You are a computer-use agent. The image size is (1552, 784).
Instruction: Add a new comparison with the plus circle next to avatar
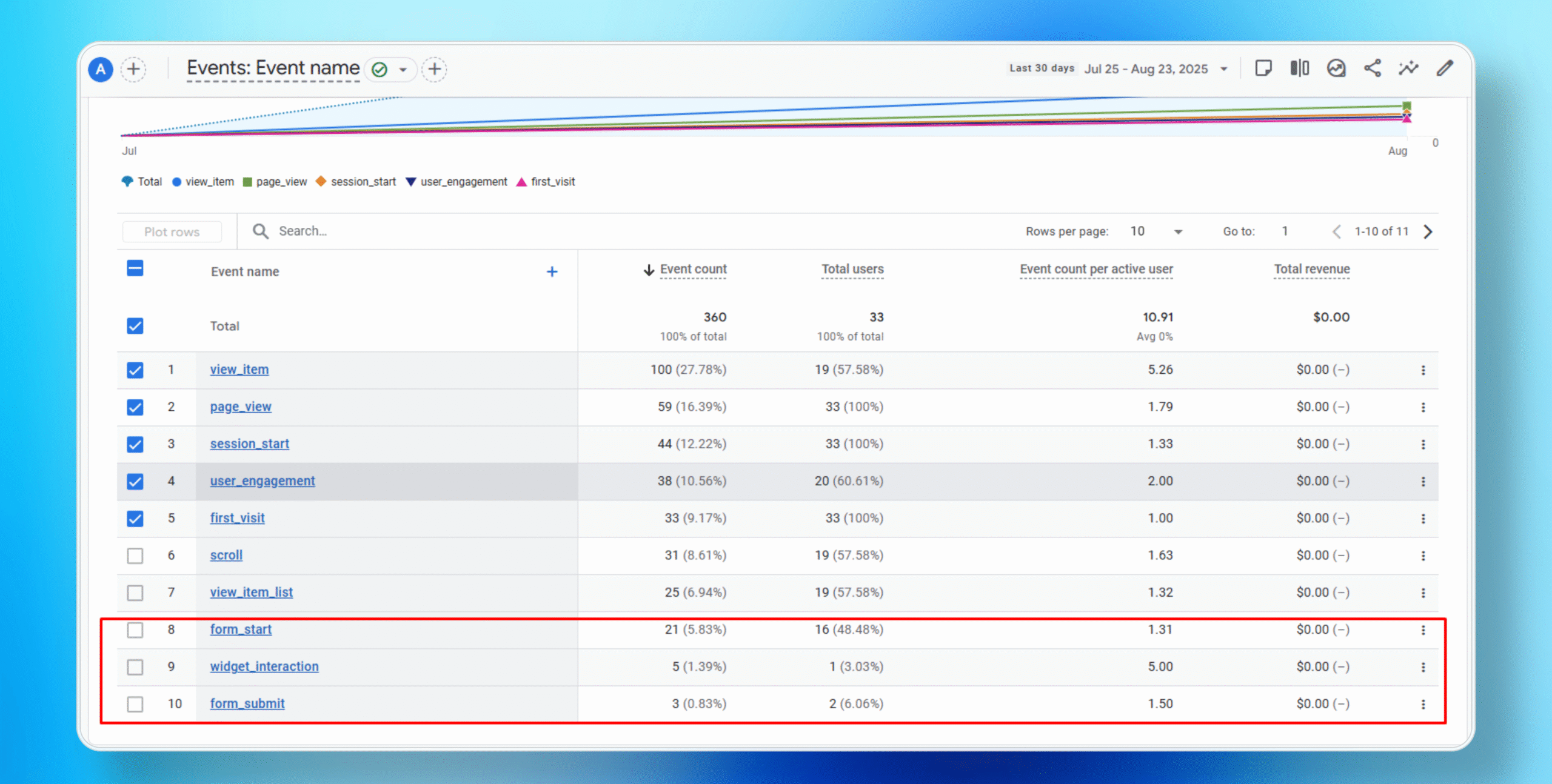tap(133, 69)
